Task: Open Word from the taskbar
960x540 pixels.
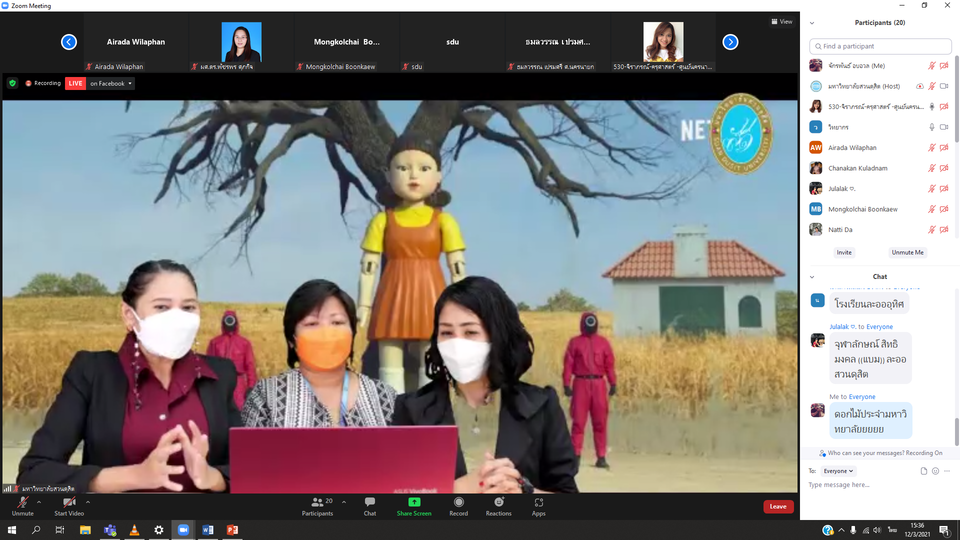Action: [x=208, y=530]
